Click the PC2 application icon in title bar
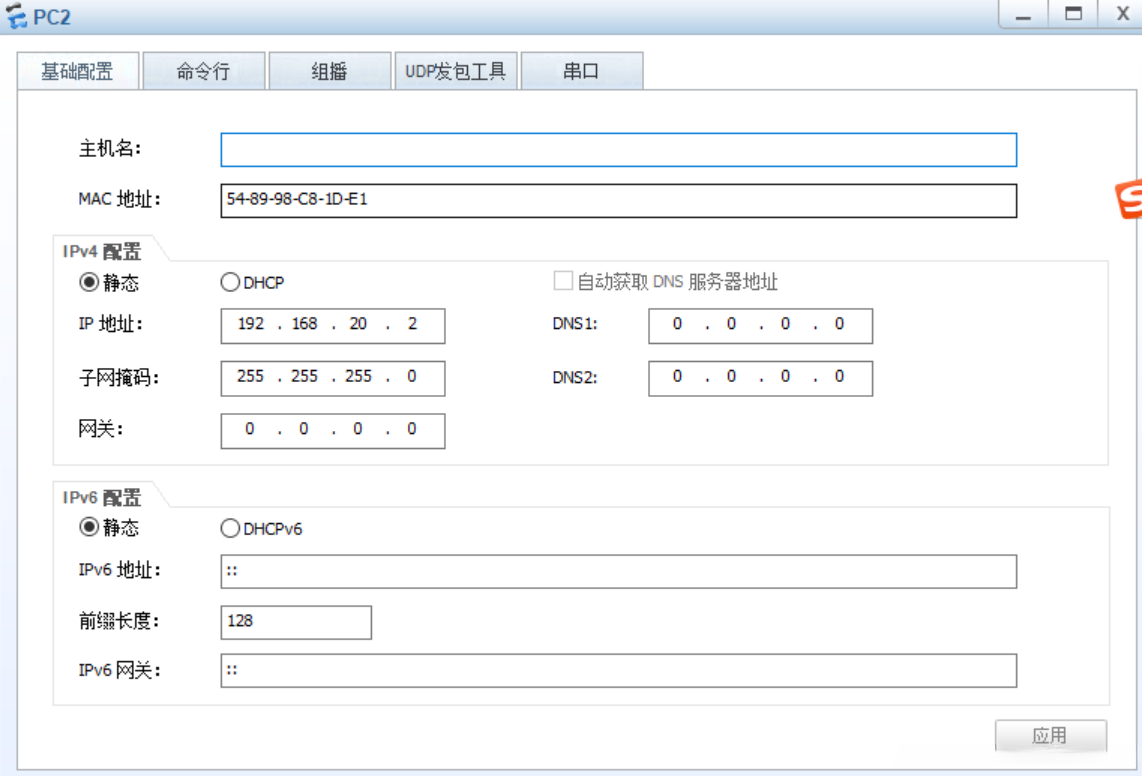 15,15
